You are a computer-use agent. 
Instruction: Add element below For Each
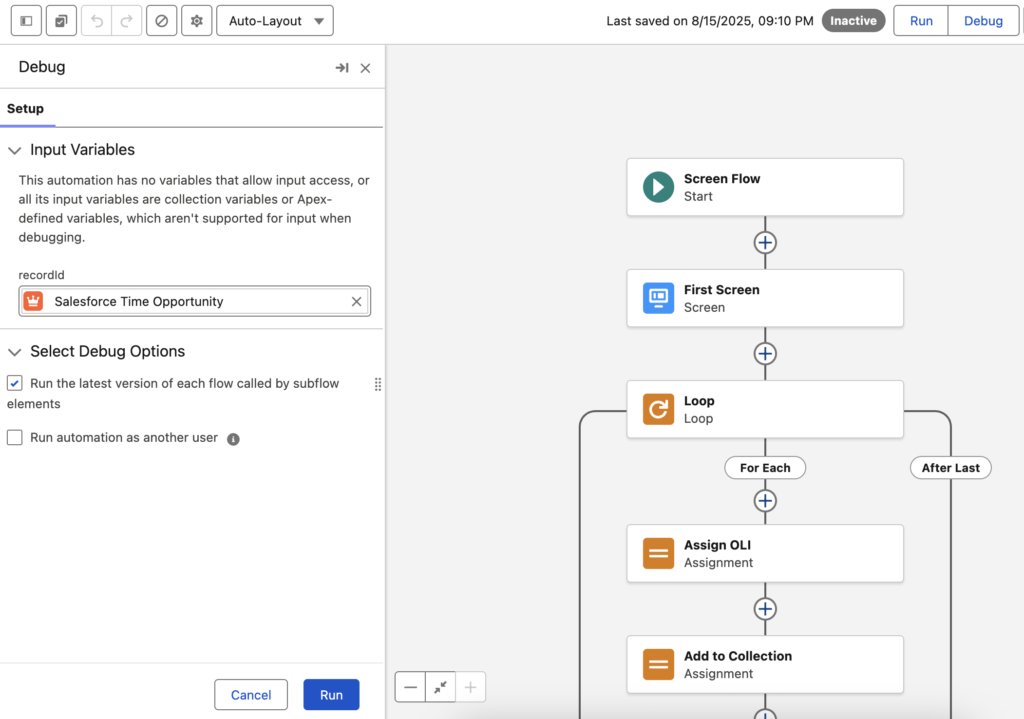765,501
